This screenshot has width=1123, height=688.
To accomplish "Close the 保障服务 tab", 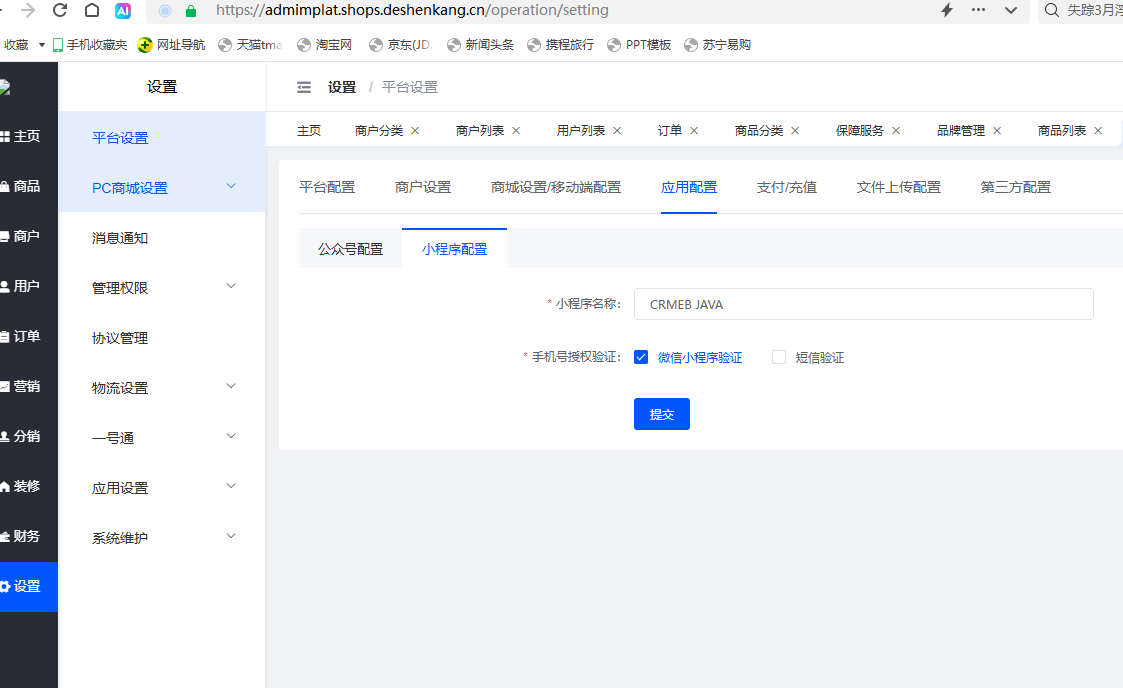I will click(x=895, y=130).
